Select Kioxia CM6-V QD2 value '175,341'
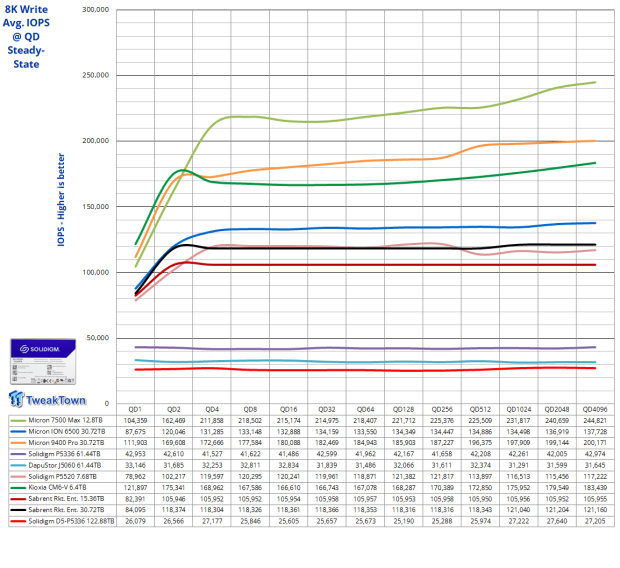 pyautogui.click(x=174, y=487)
